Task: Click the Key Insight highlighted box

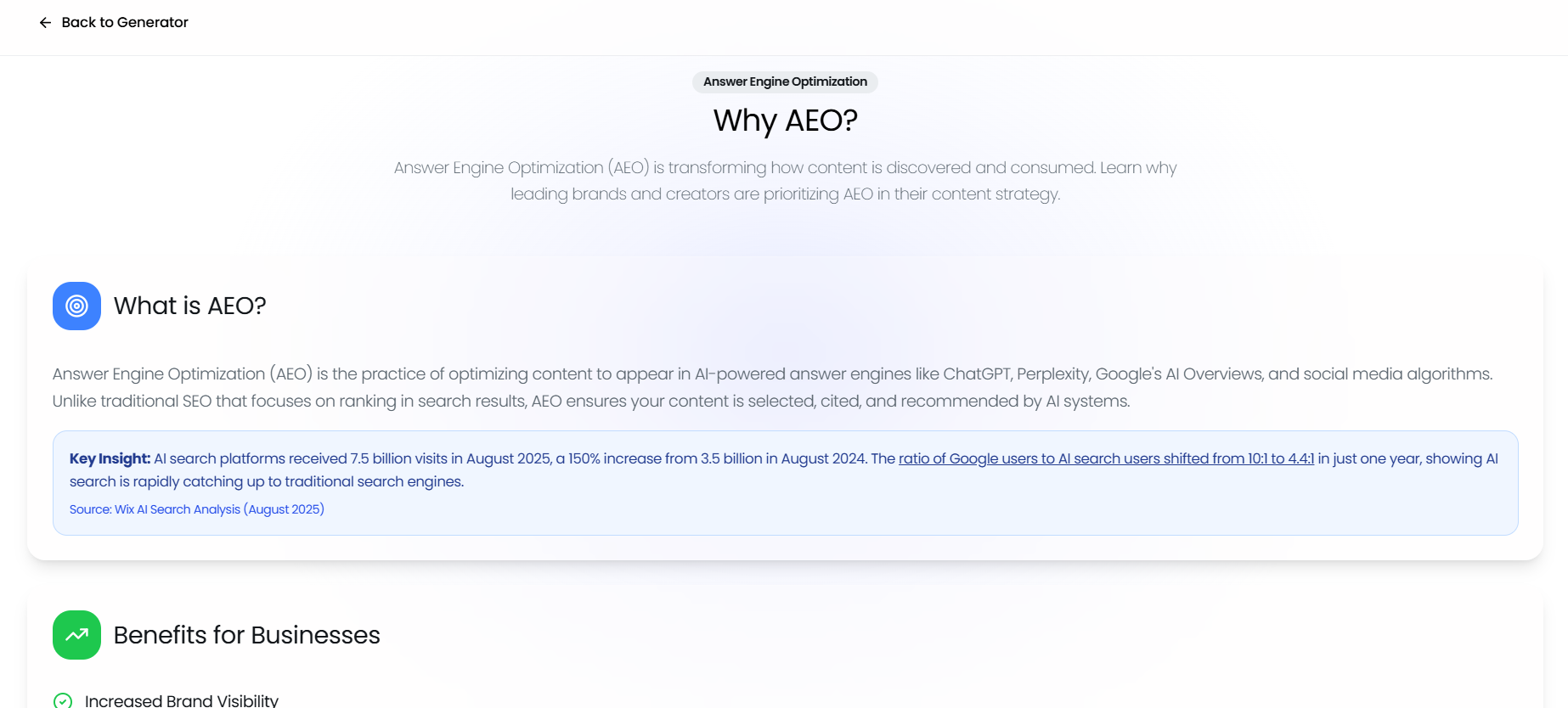Action: (x=784, y=483)
